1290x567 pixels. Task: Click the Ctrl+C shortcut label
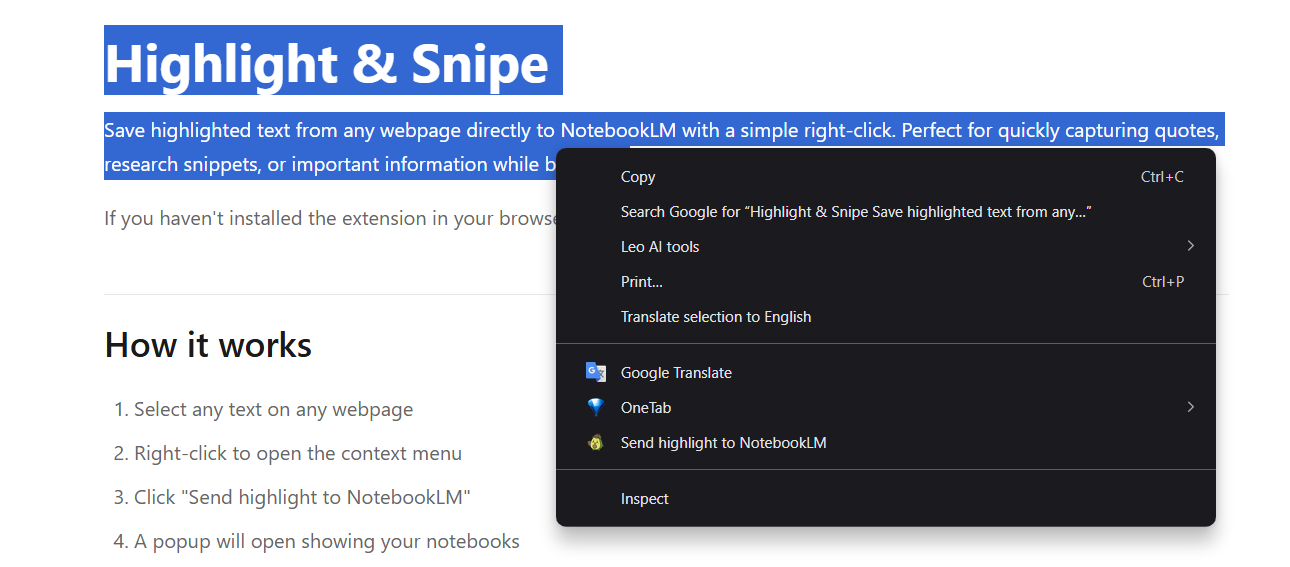[1162, 177]
